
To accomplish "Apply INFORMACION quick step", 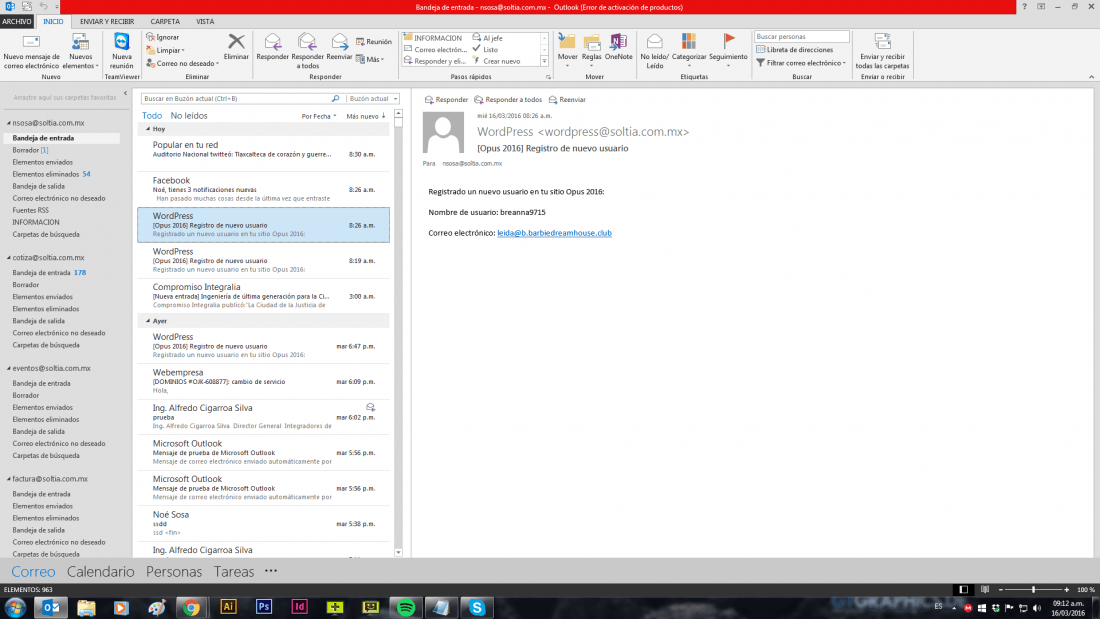I will pyautogui.click(x=433, y=38).
